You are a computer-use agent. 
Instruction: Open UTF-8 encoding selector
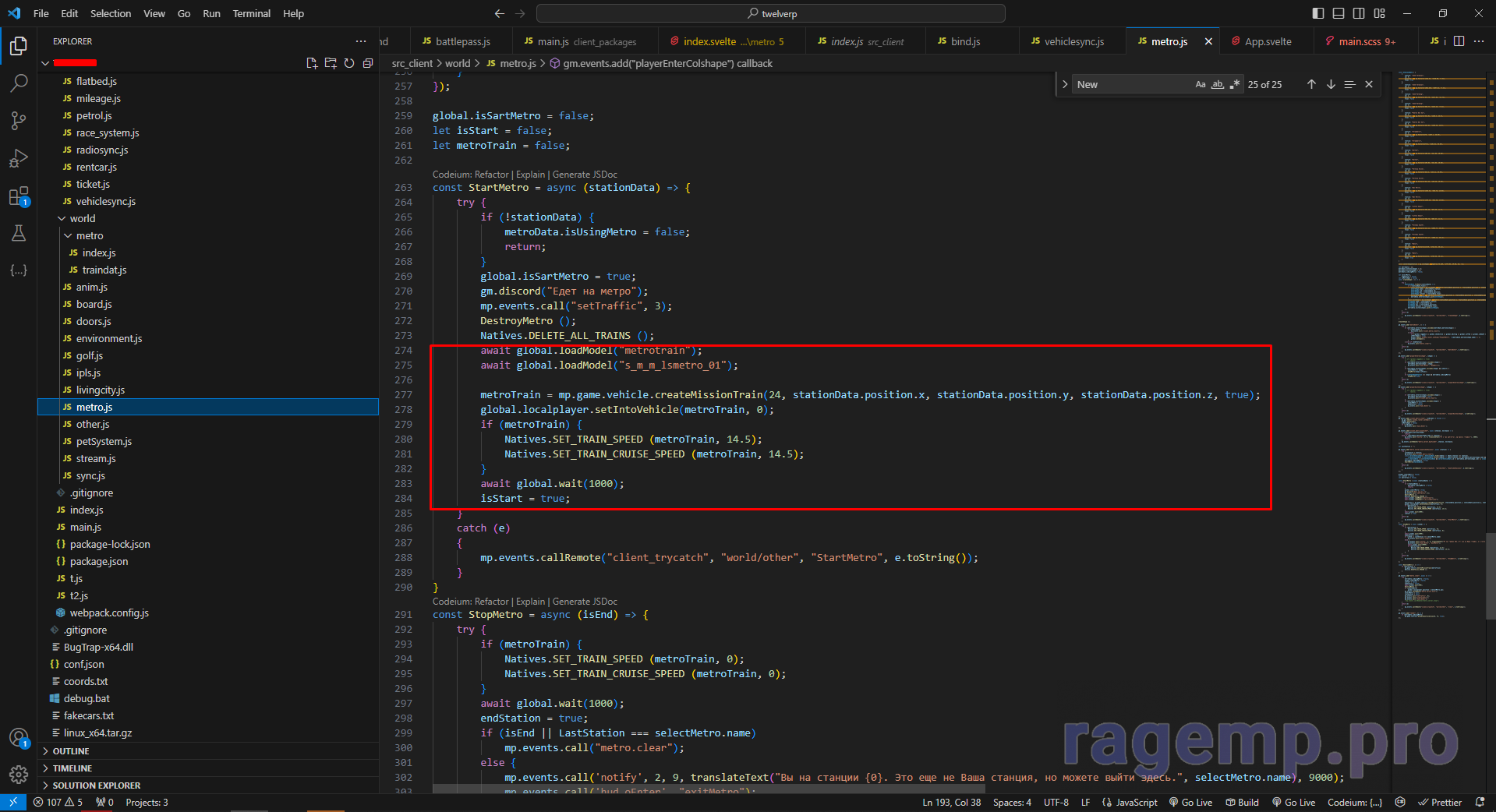click(1056, 802)
